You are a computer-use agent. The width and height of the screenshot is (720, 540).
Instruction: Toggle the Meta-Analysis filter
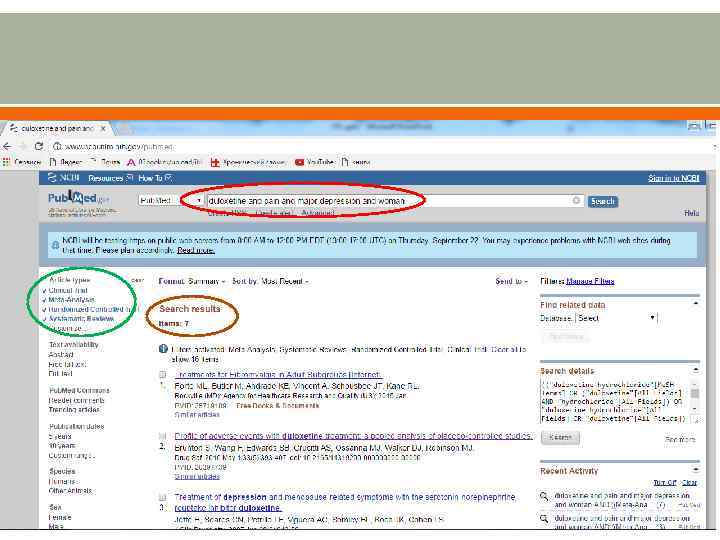71,299
